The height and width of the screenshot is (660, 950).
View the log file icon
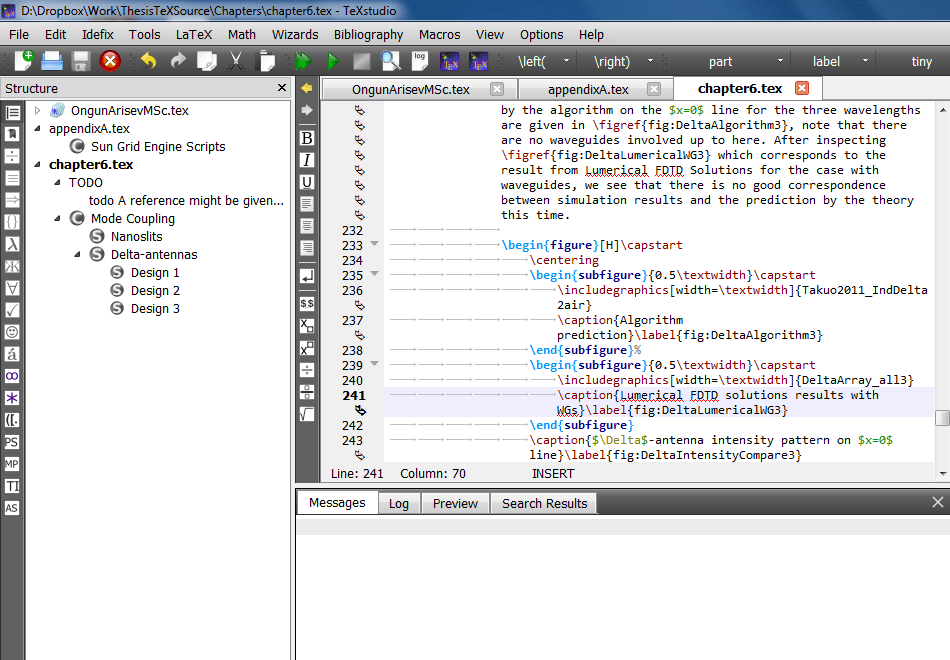point(420,61)
